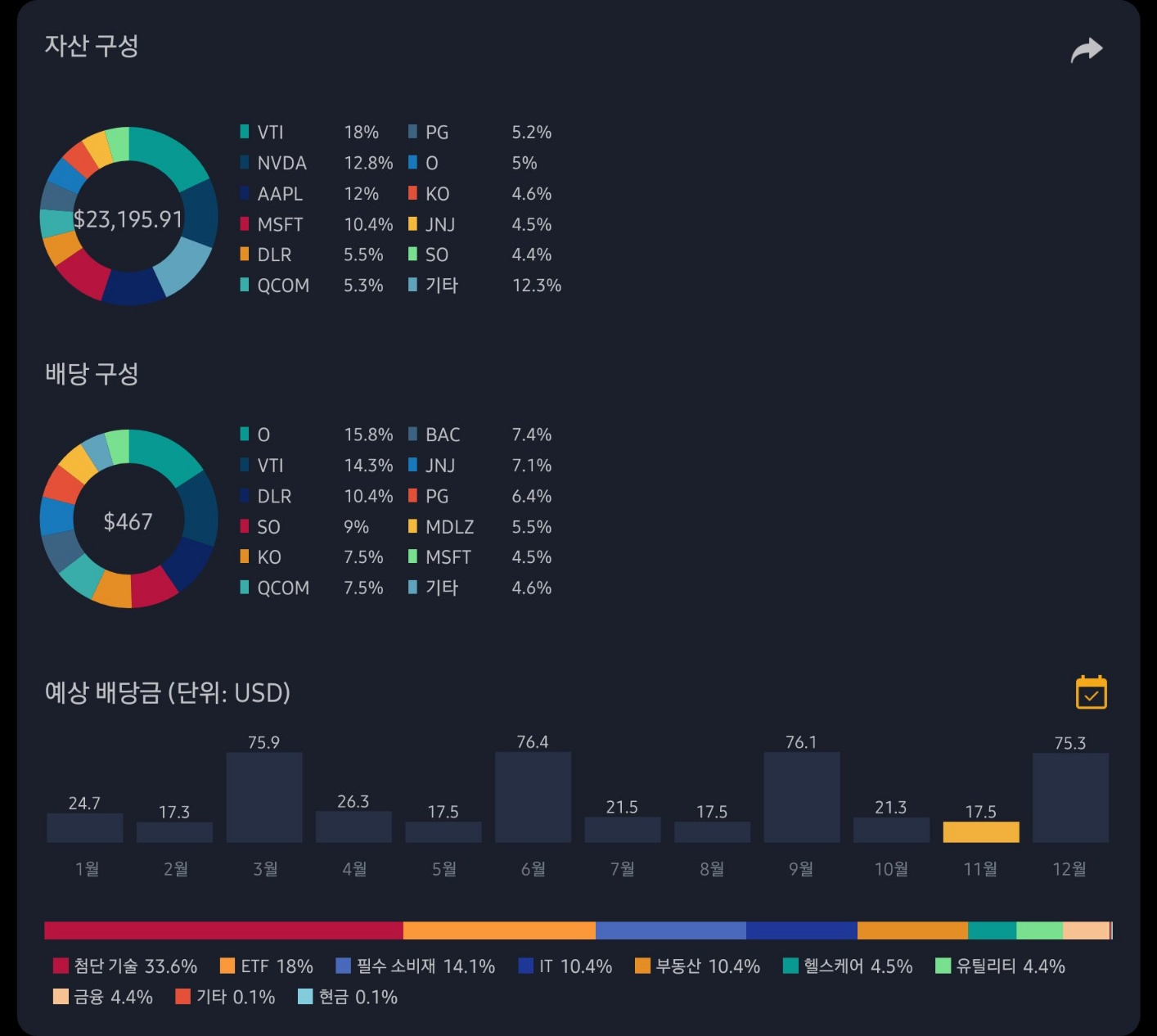Image resolution: width=1157 pixels, height=1036 pixels.
Task: Click the IT 10.4% legend swatch
Action: 526,966
